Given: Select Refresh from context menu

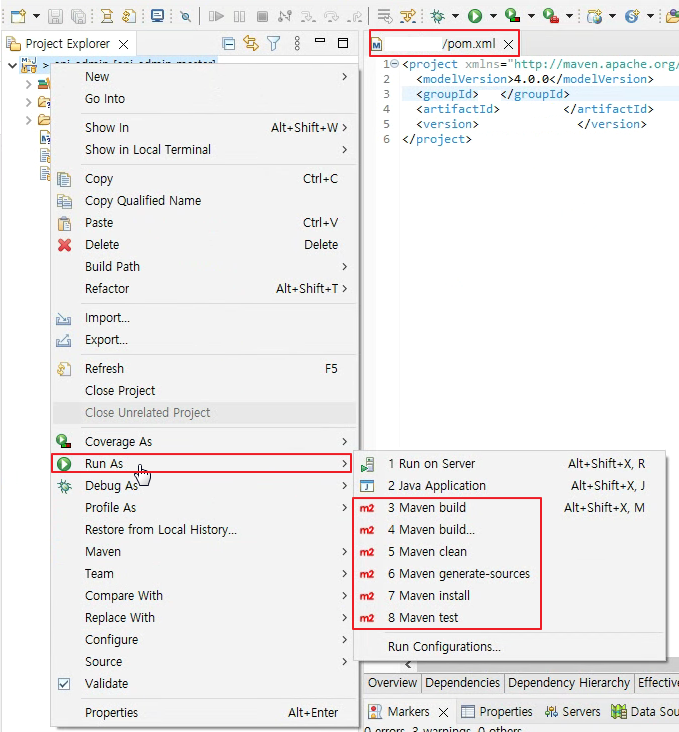Looking at the screenshot, I should [204, 368].
